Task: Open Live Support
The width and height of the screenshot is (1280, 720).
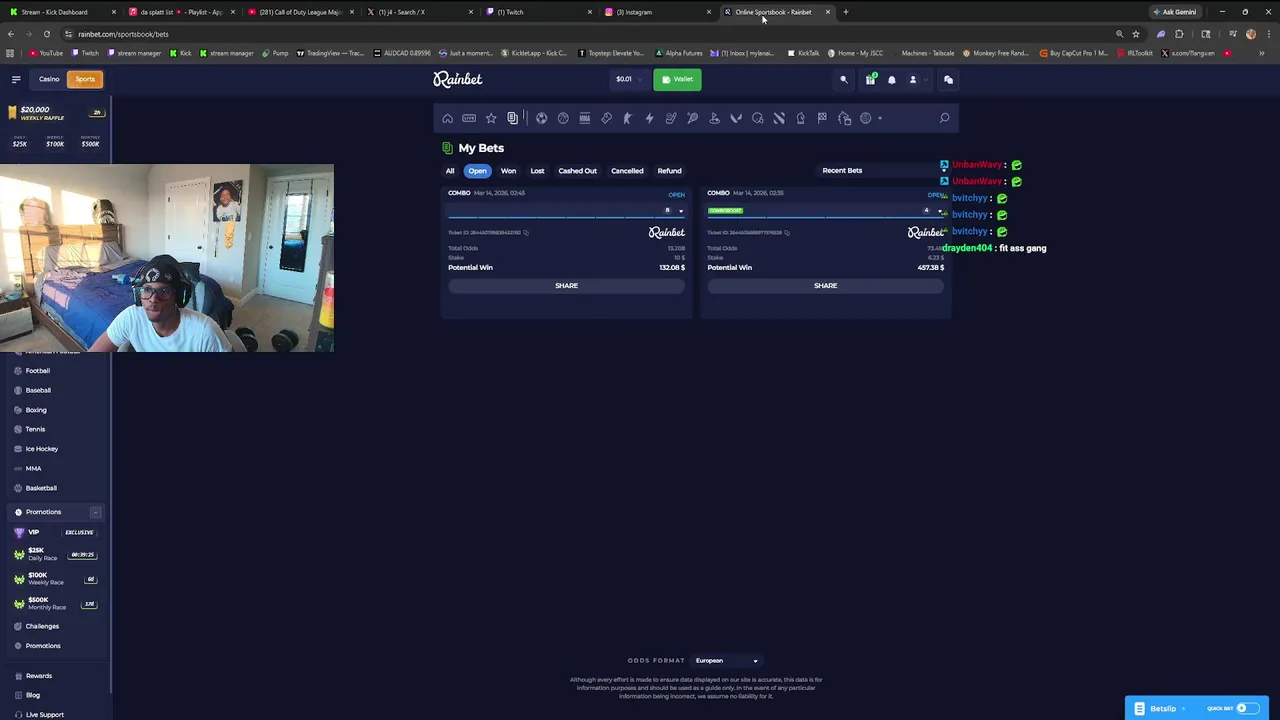Action: [44, 714]
